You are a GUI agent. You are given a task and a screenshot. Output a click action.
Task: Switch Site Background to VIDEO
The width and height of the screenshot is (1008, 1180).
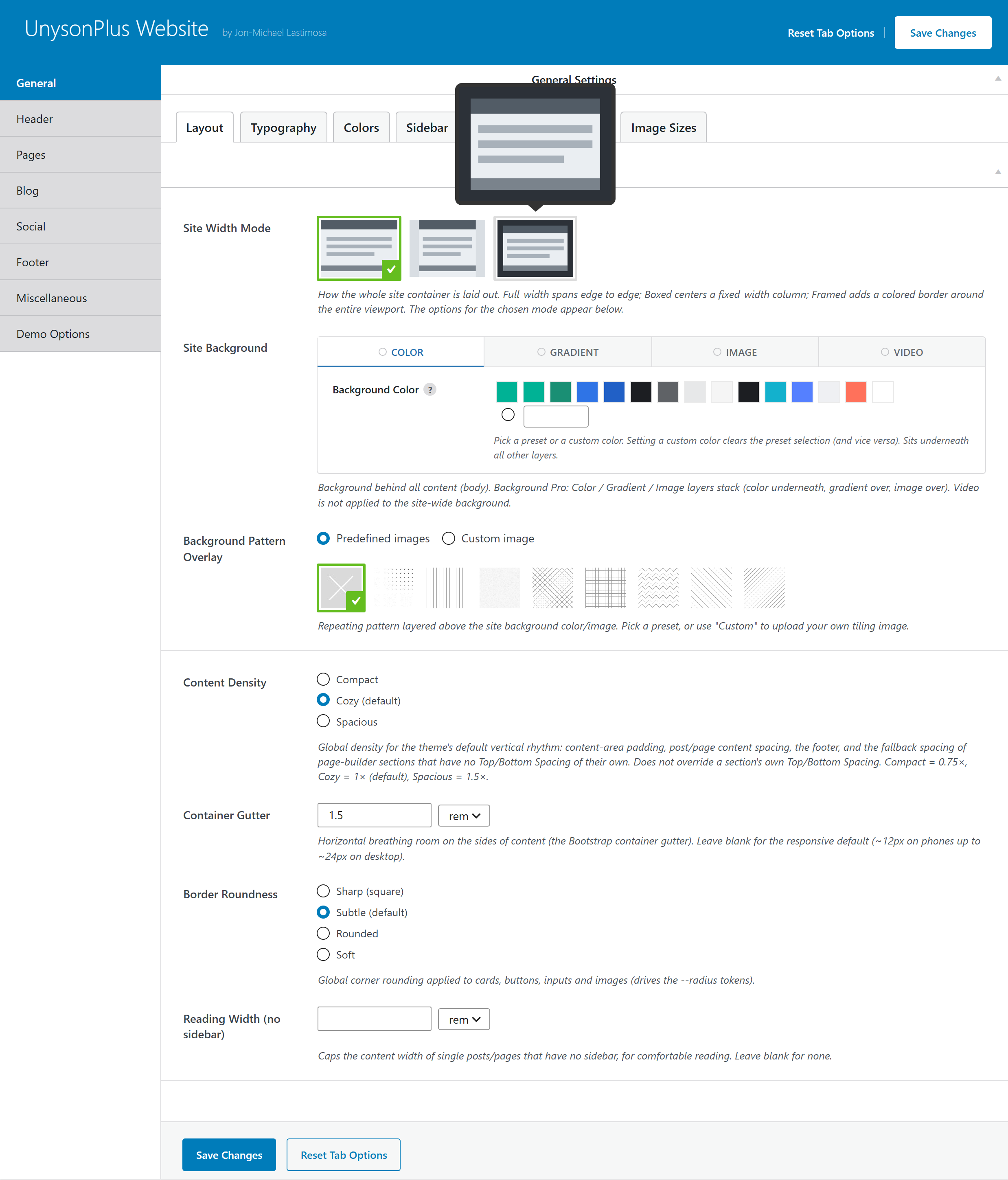click(x=902, y=352)
